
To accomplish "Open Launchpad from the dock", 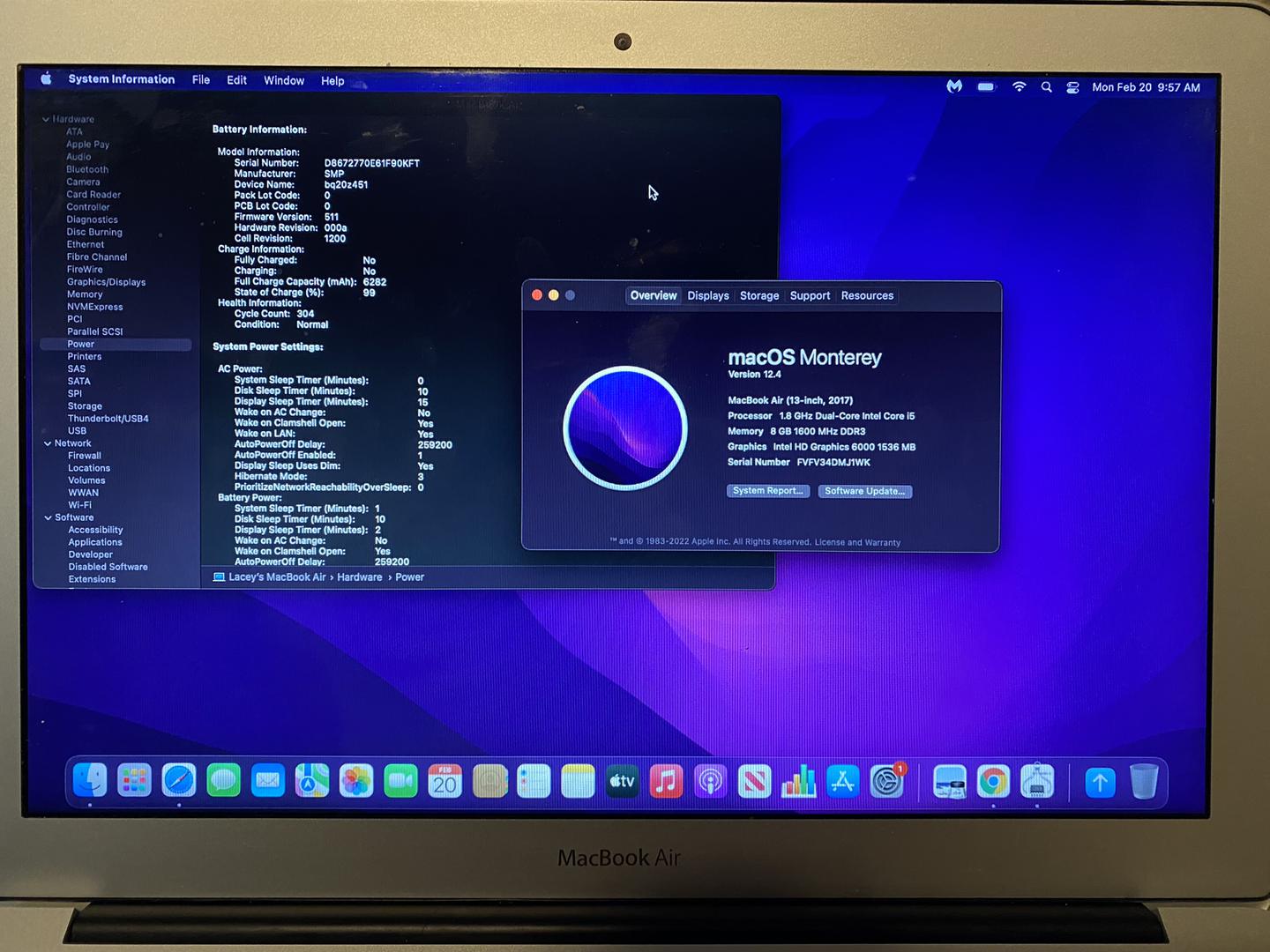I will point(134,780).
